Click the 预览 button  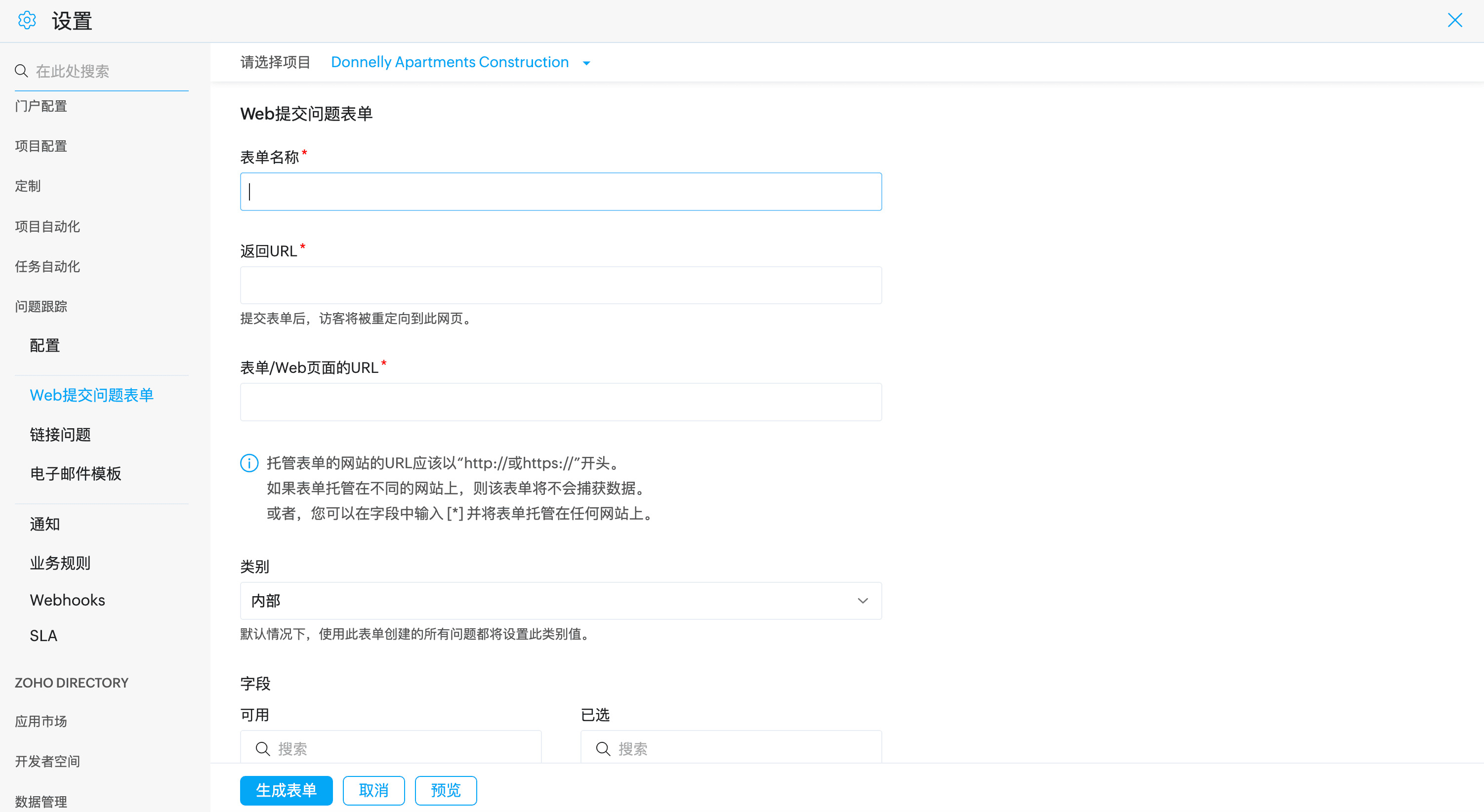(x=445, y=790)
